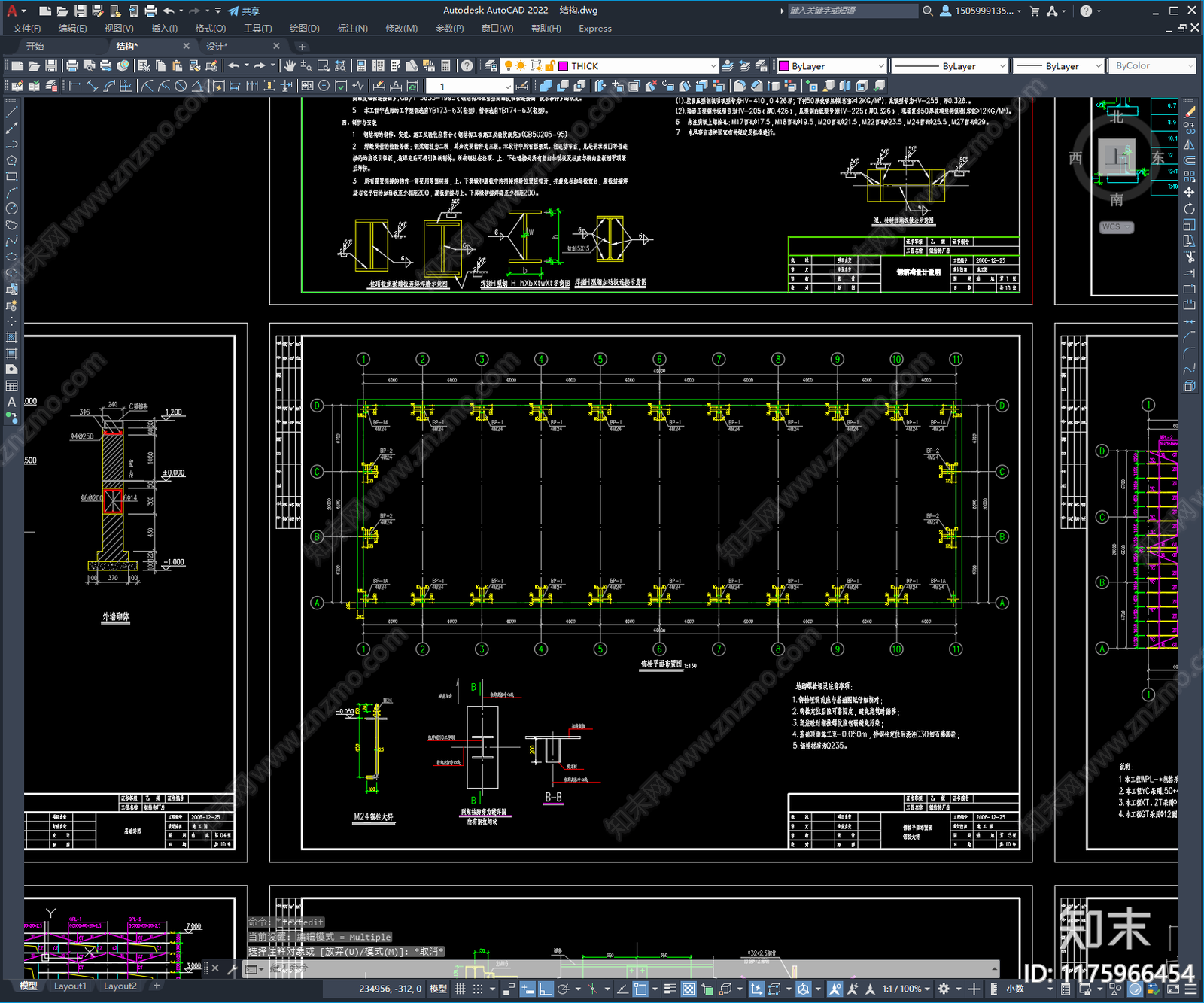Click the 共享 share button
The width and height of the screenshot is (1204, 1003).
pos(244,11)
